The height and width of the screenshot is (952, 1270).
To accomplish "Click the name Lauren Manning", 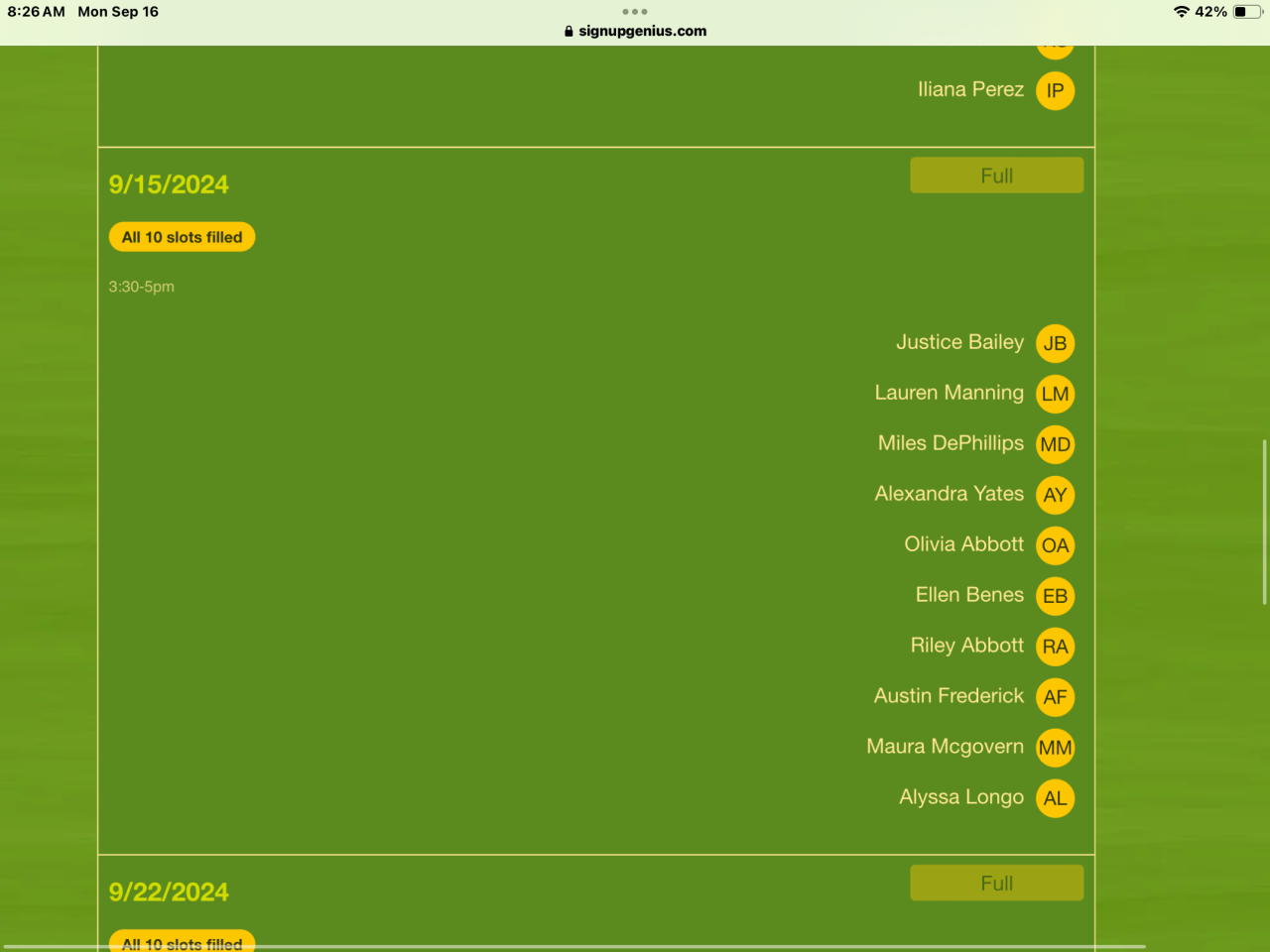I will (949, 393).
